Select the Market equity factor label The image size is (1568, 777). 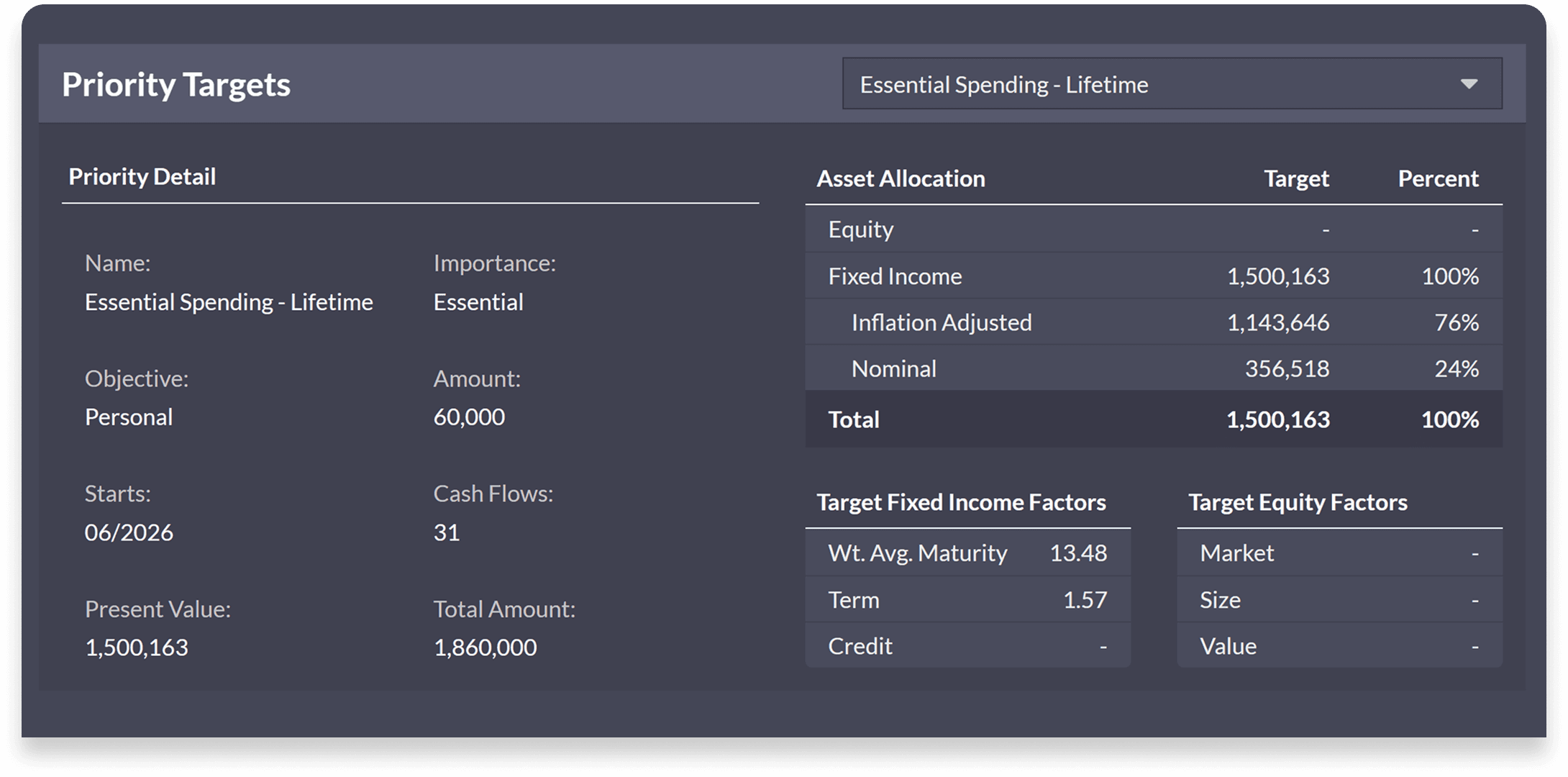(1236, 553)
